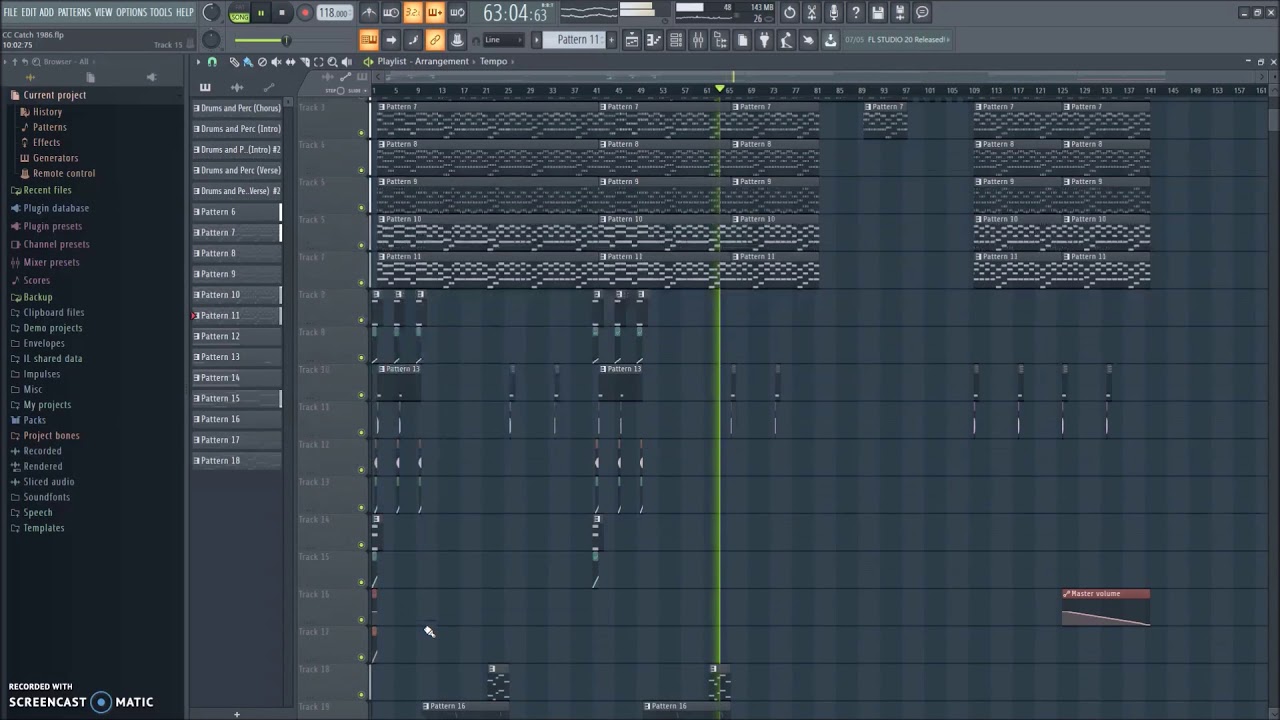
Task: Toggle the link knobs chain button
Action: (x=435, y=40)
